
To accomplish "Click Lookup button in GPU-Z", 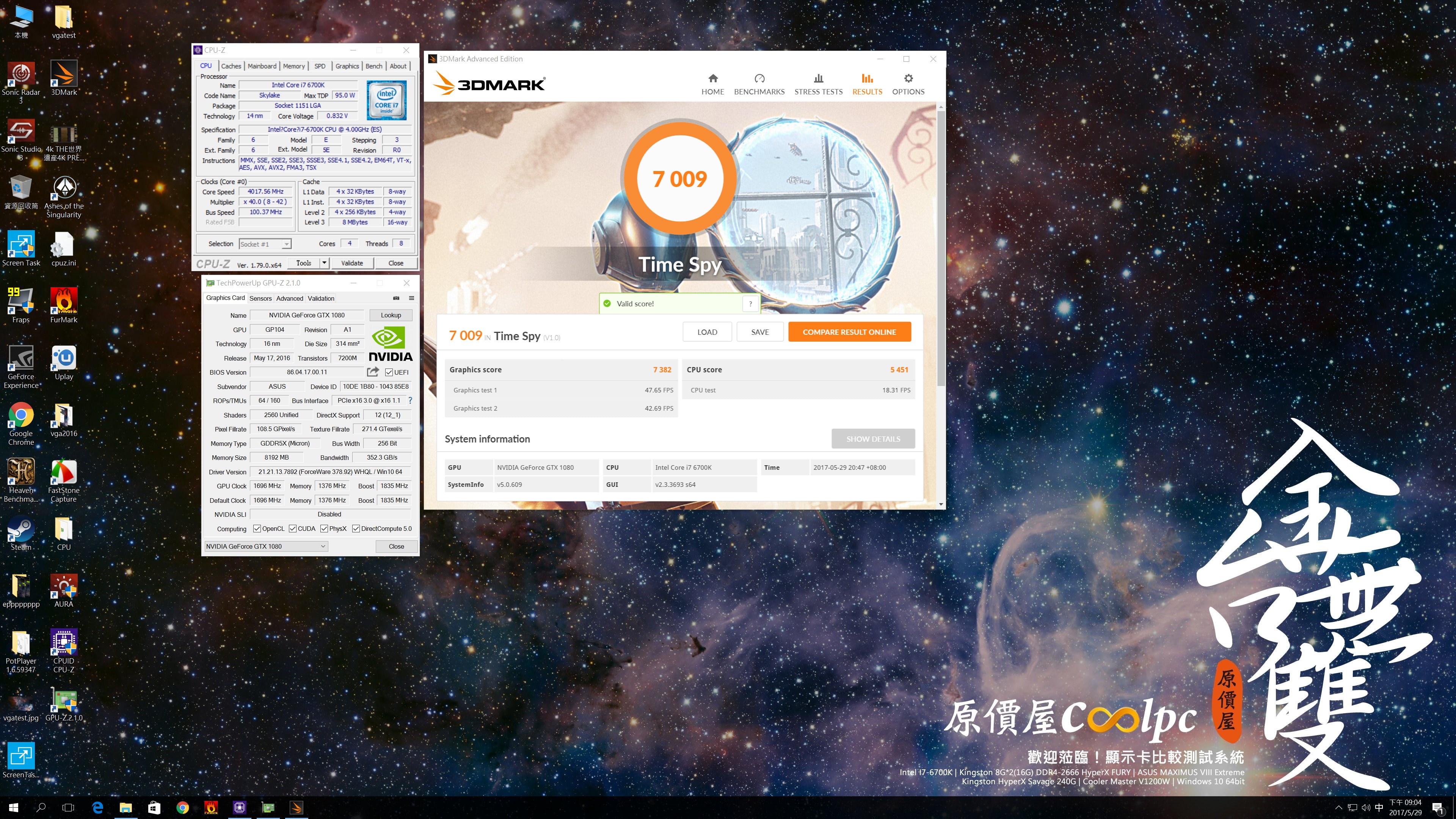I will [391, 315].
